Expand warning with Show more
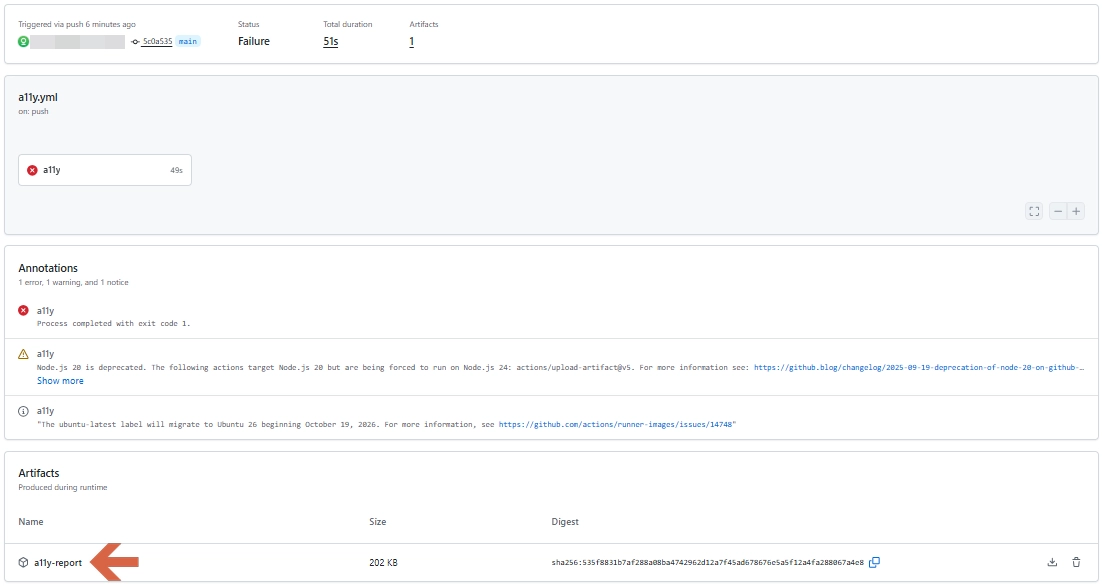Image resolution: width=1102 pixels, height=586 pixels. pos(60,381)
